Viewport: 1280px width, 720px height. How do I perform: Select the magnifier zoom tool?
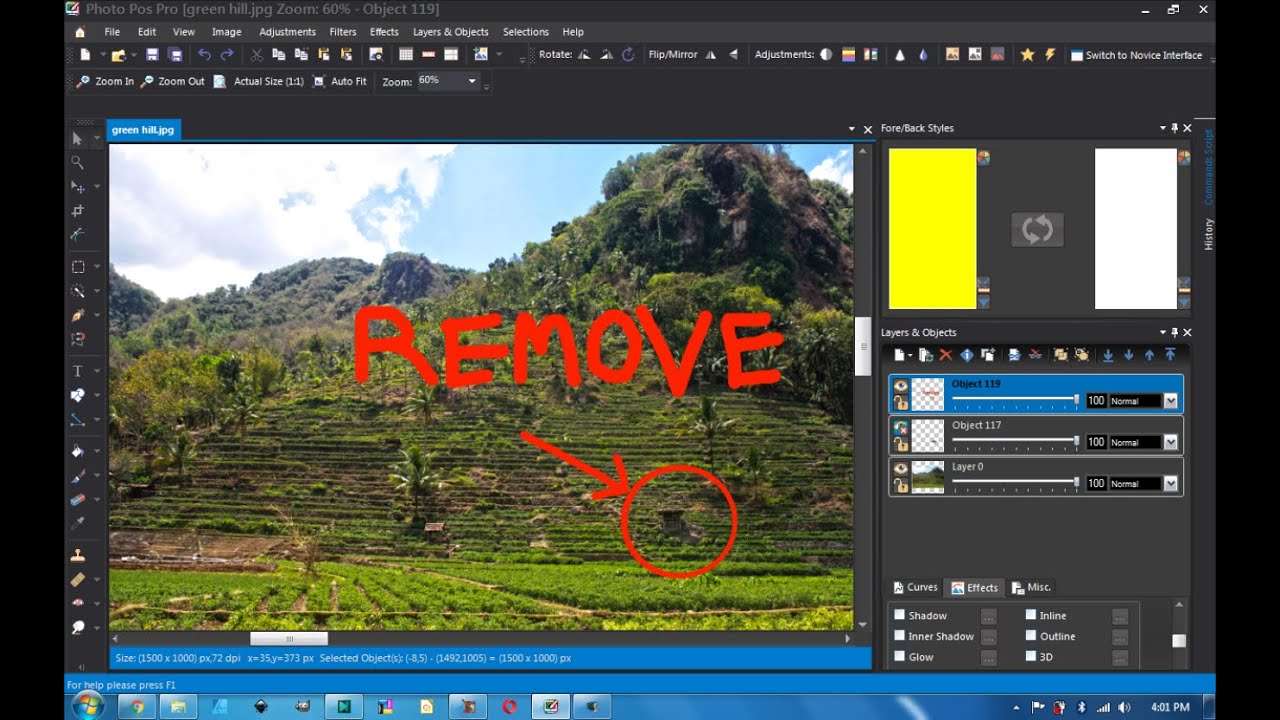(x=77, y=162)
